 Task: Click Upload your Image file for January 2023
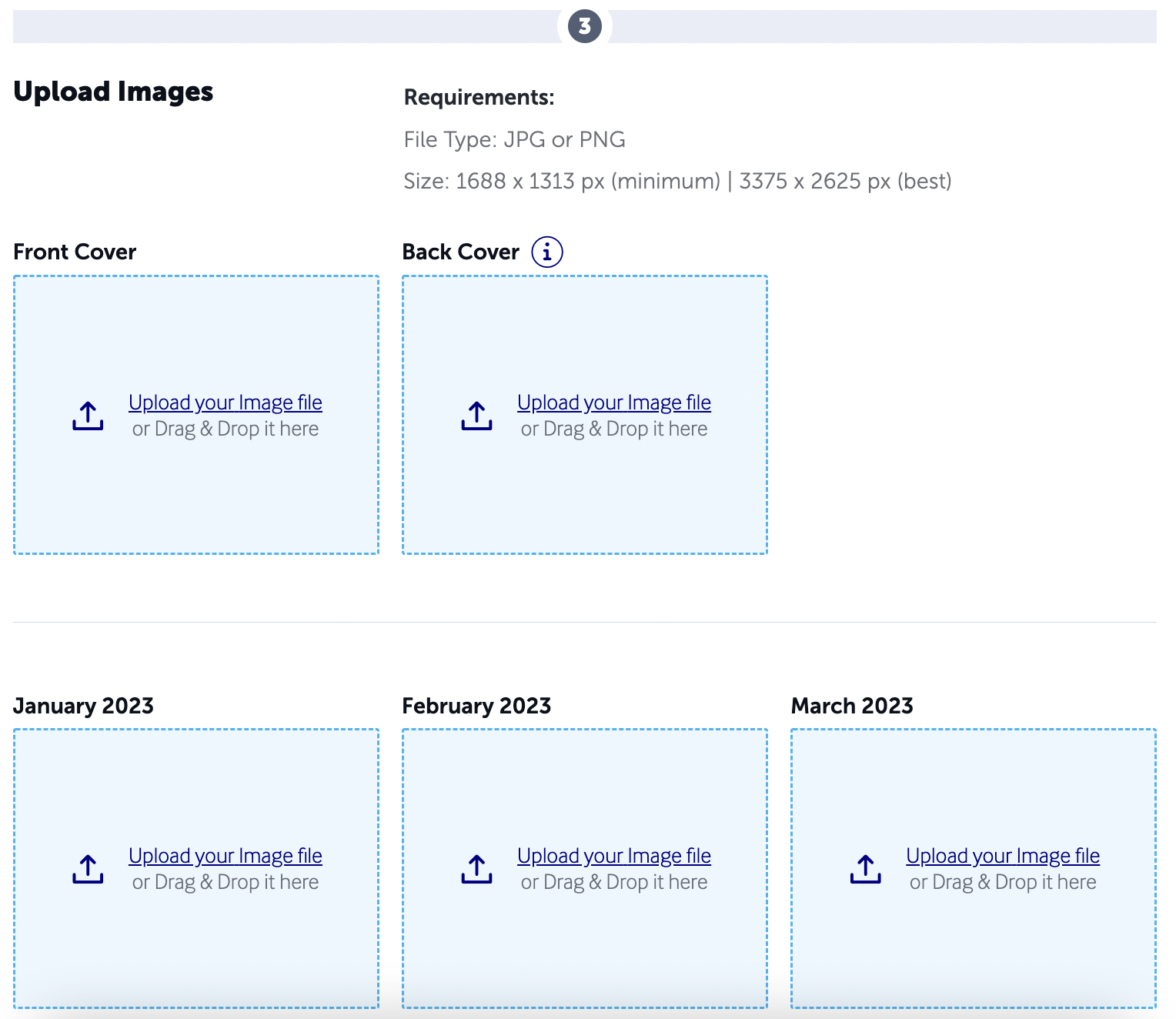click(225, 855)
